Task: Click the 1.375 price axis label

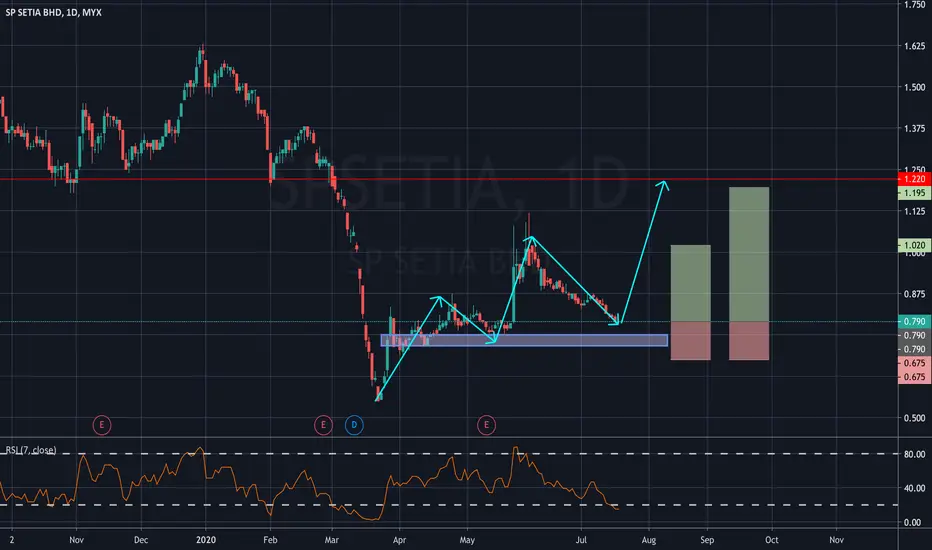Action: tap(914, 128)
